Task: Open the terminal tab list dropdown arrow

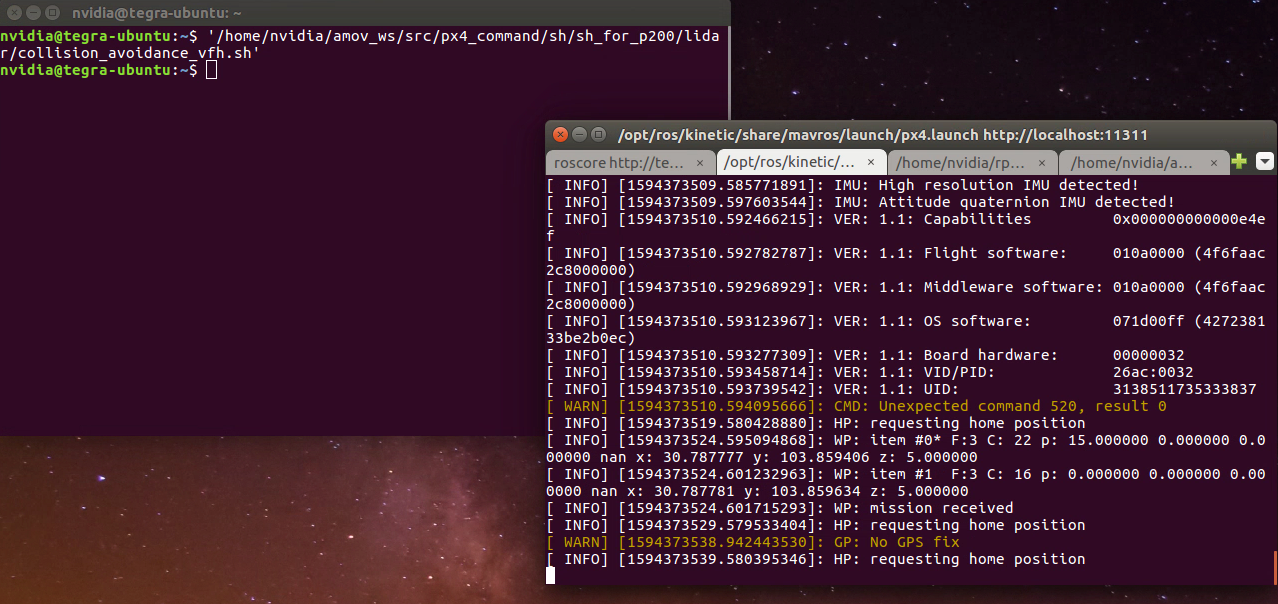Action: [x=1265, y=162]
